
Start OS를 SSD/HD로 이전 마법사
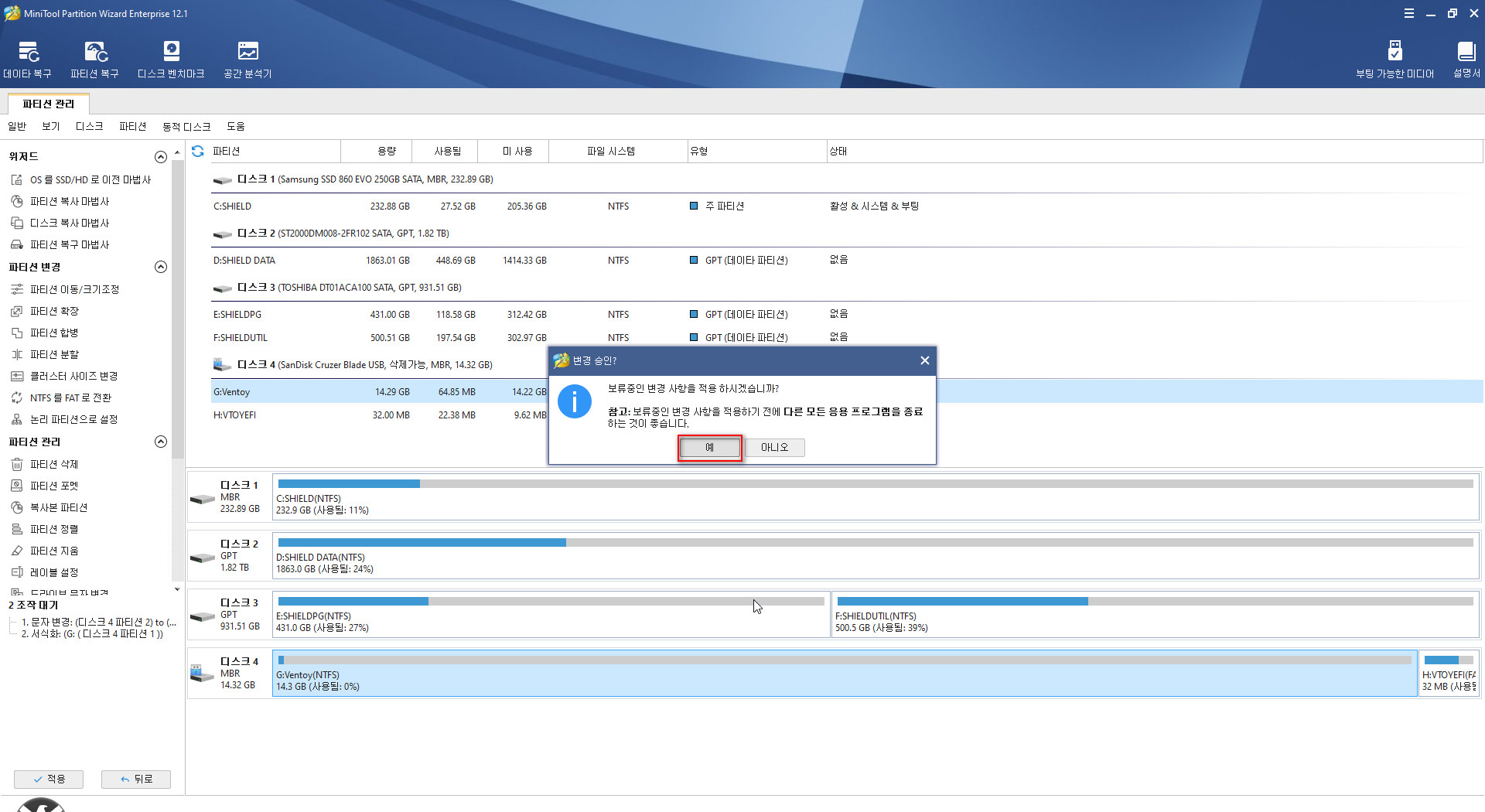[81, 179]
